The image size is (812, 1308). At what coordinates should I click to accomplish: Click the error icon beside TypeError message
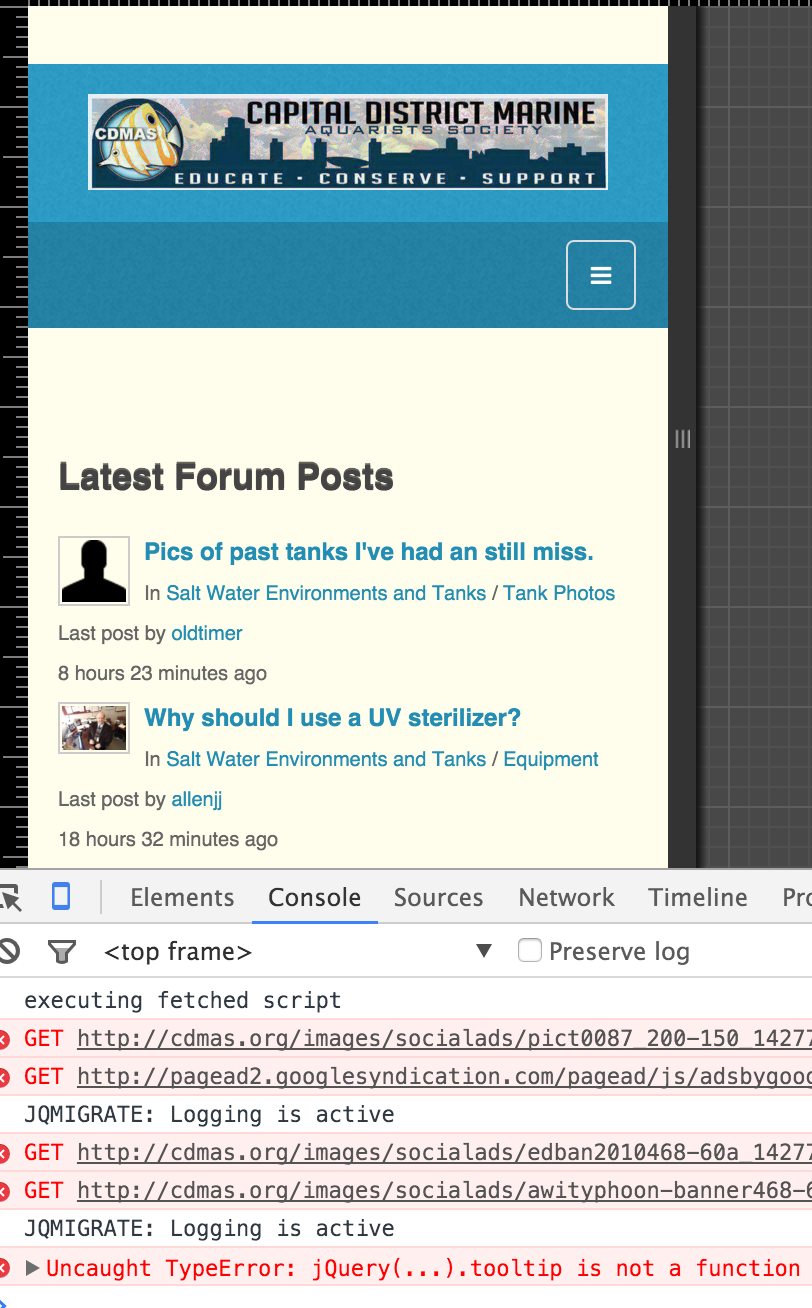coord(4,1268)
